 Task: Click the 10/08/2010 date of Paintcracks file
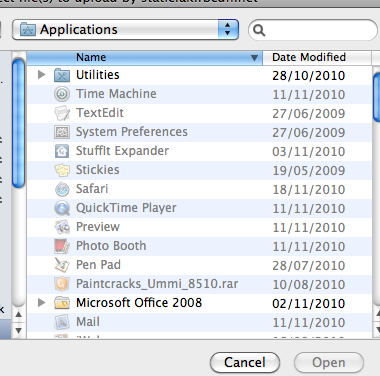pyautogui.click(x=309, y=285)
